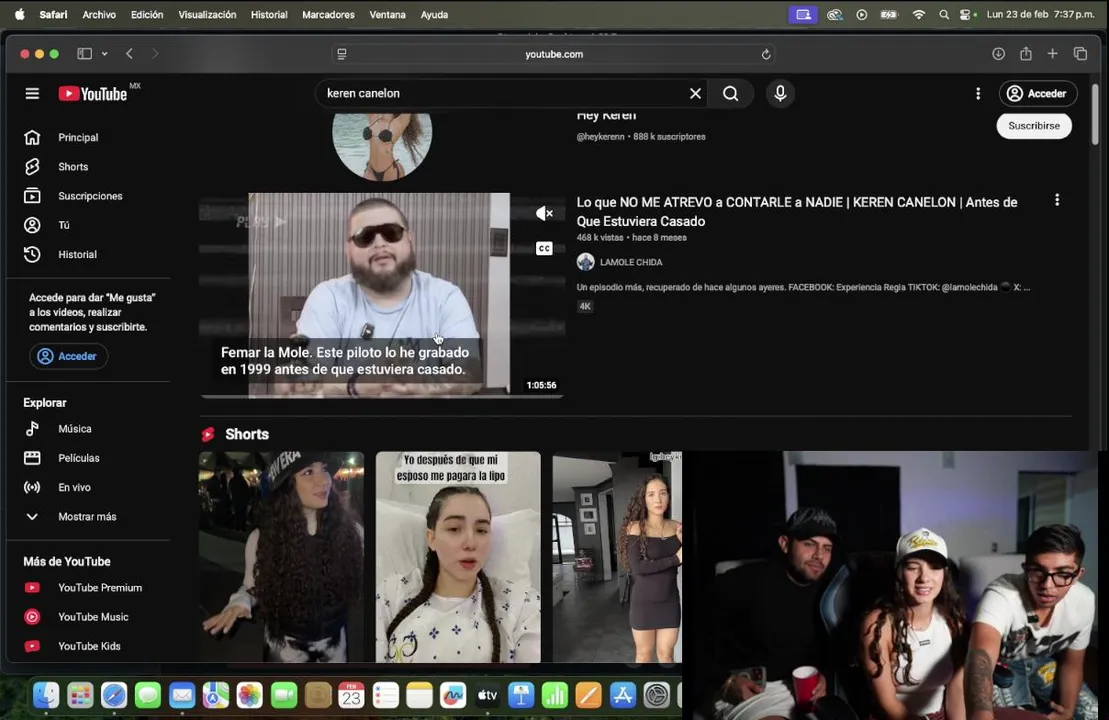The height and width of the screenshot is (720, 1109).
Task: Open System Settings from the Dock
Action: [x=657, y=696]
